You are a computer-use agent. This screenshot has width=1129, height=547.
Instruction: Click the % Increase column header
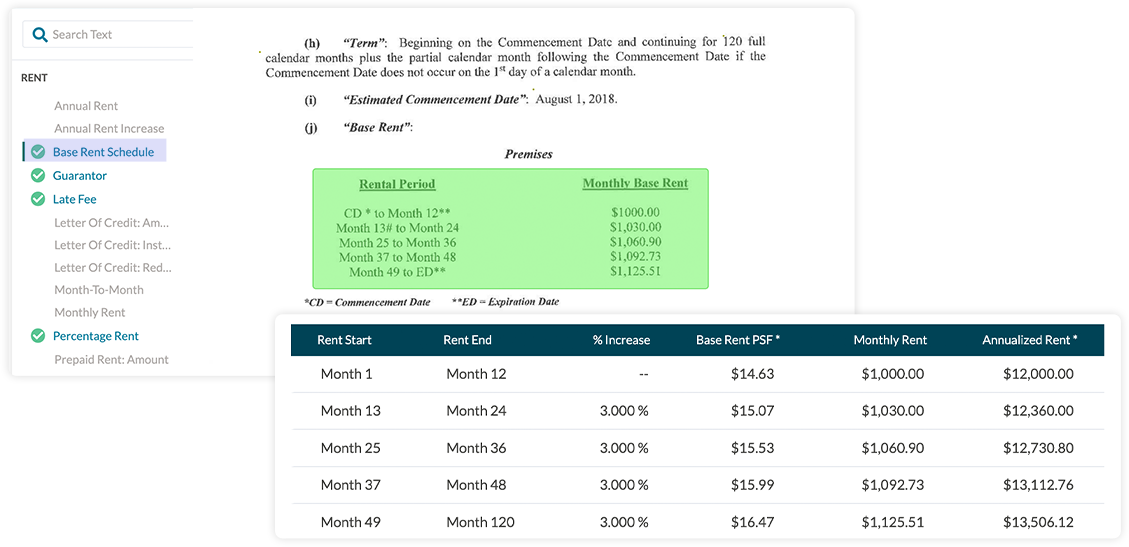621,340
